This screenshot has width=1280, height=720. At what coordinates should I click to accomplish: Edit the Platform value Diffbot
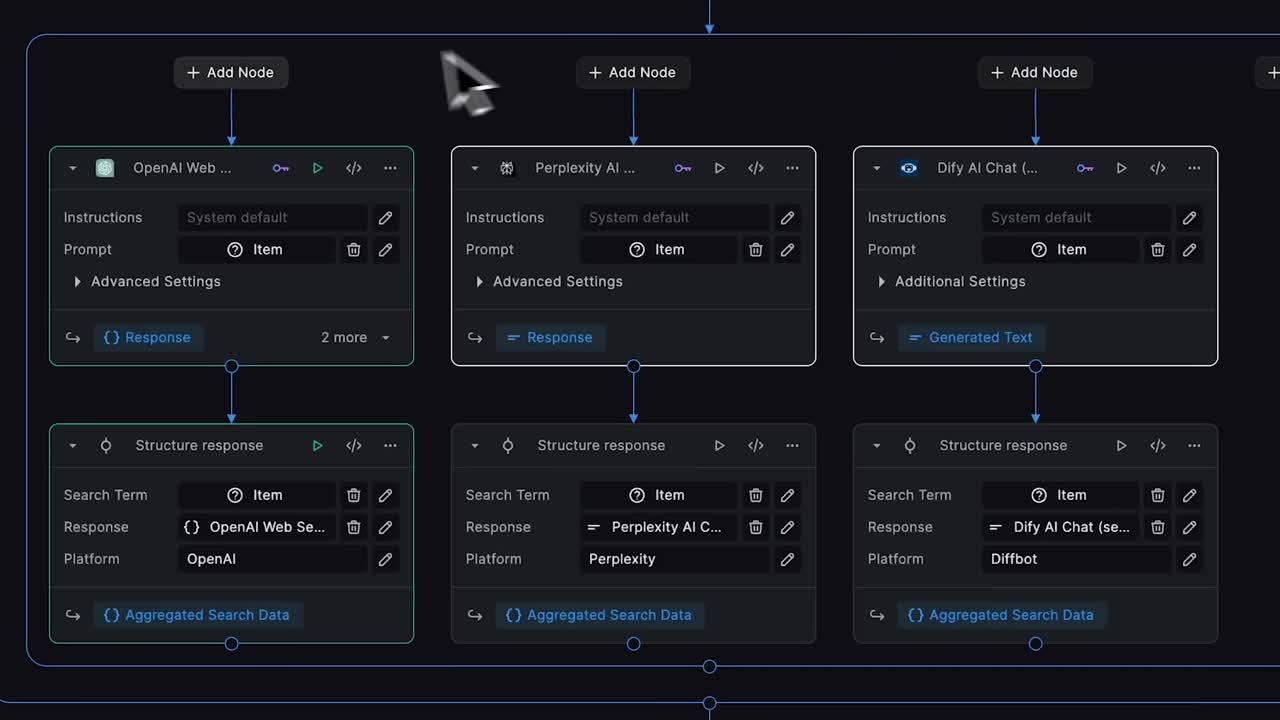click(x=1189, y=559)
